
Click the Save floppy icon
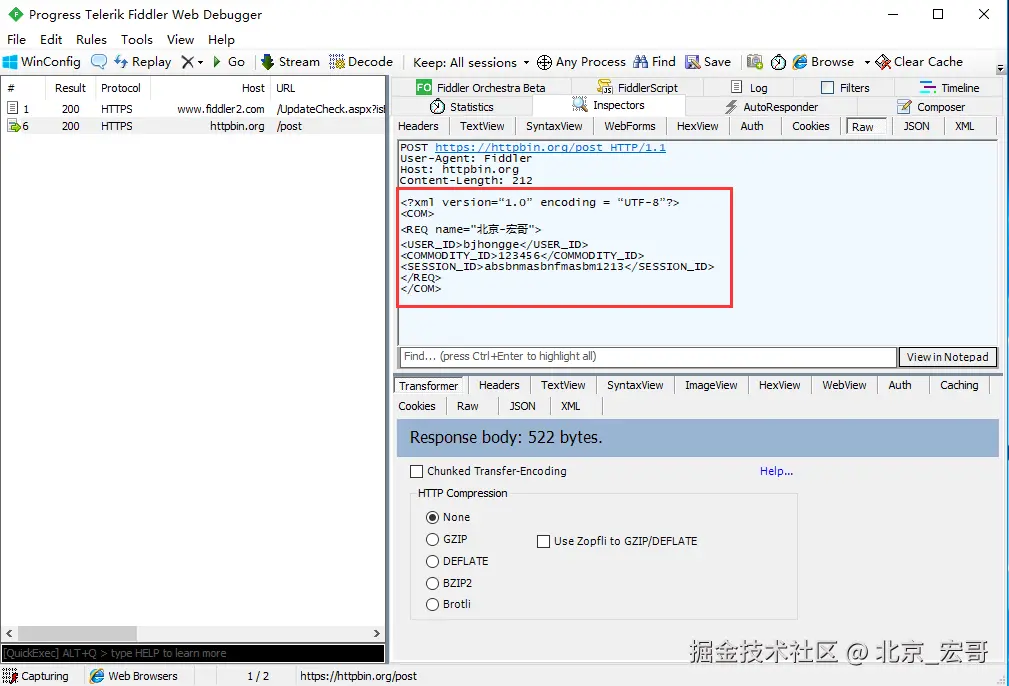pos(692,62)
